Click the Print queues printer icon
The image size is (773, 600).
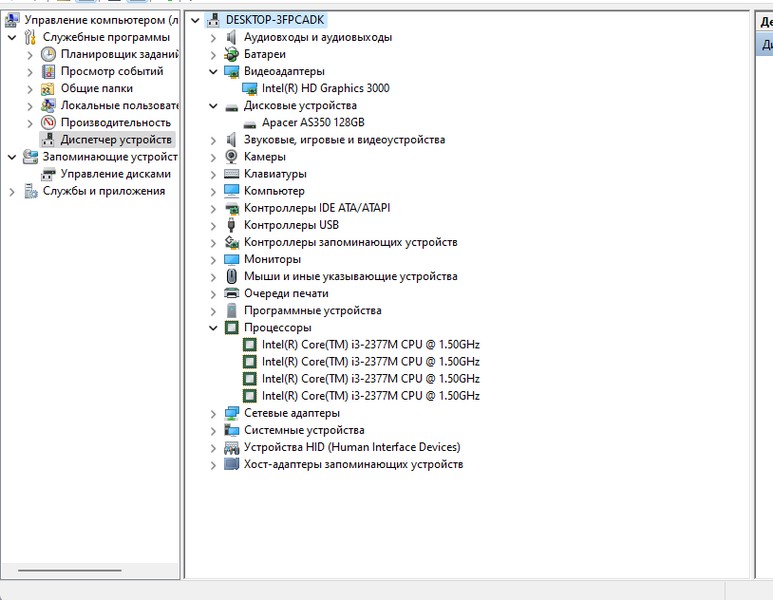(x=232, y=293)
